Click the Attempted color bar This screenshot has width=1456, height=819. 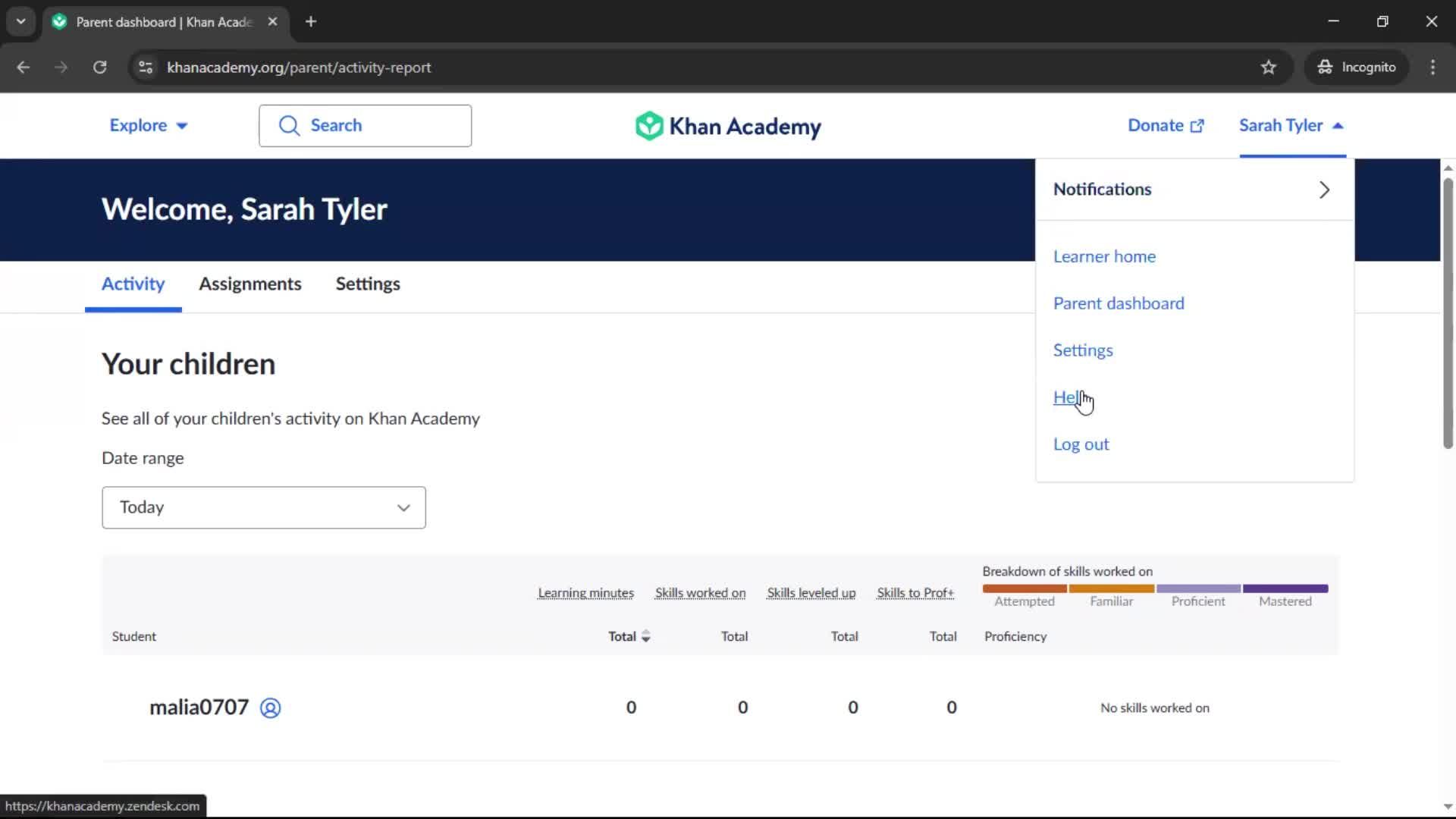pyautogui.click(x=1025, y=588)
